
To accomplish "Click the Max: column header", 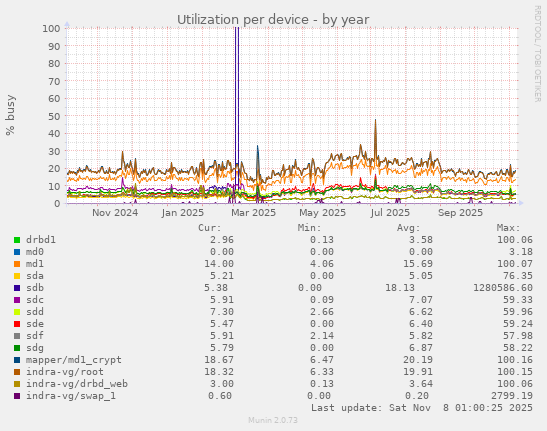I will click(x=508, y=228).
